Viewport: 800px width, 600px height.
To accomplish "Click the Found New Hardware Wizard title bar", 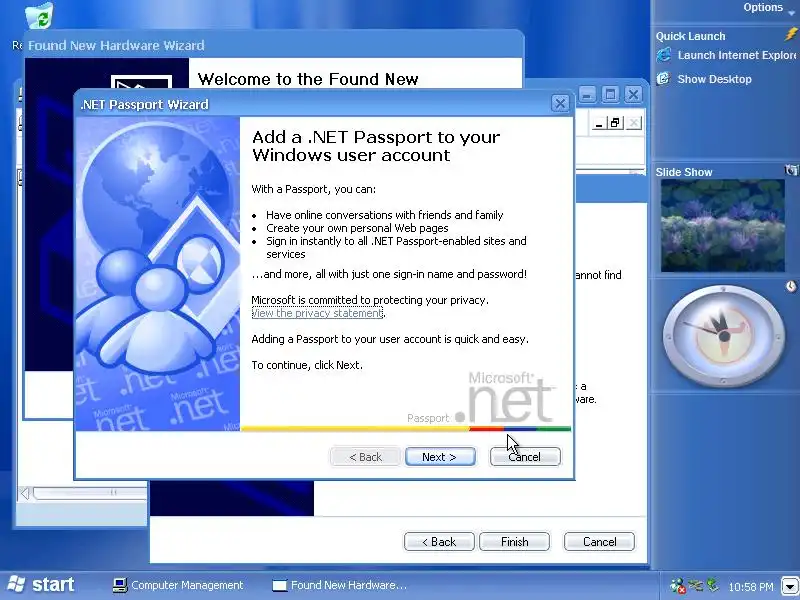I will pos(273,45).
